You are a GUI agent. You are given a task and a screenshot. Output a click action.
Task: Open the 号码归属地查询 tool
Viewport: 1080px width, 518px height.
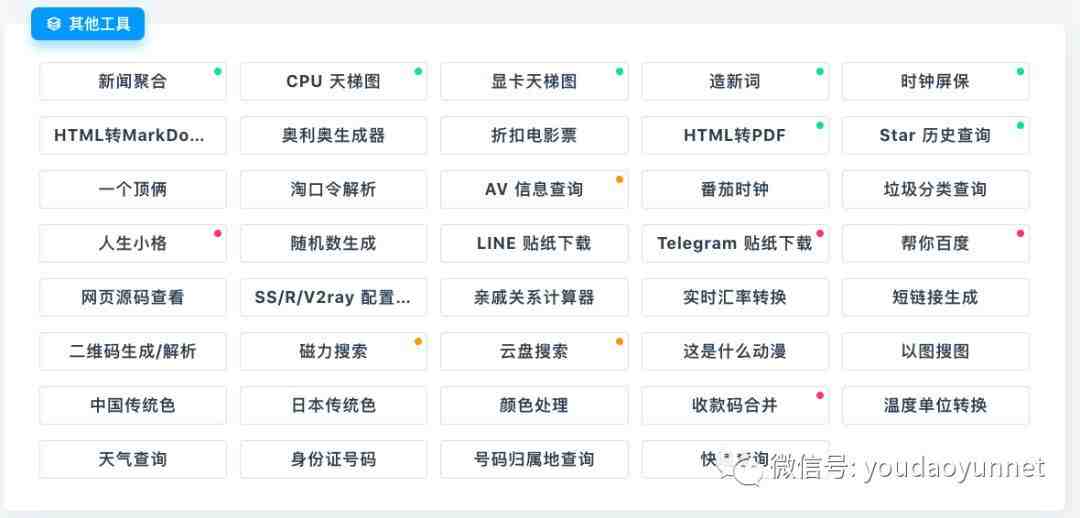[x=534, y=459]
